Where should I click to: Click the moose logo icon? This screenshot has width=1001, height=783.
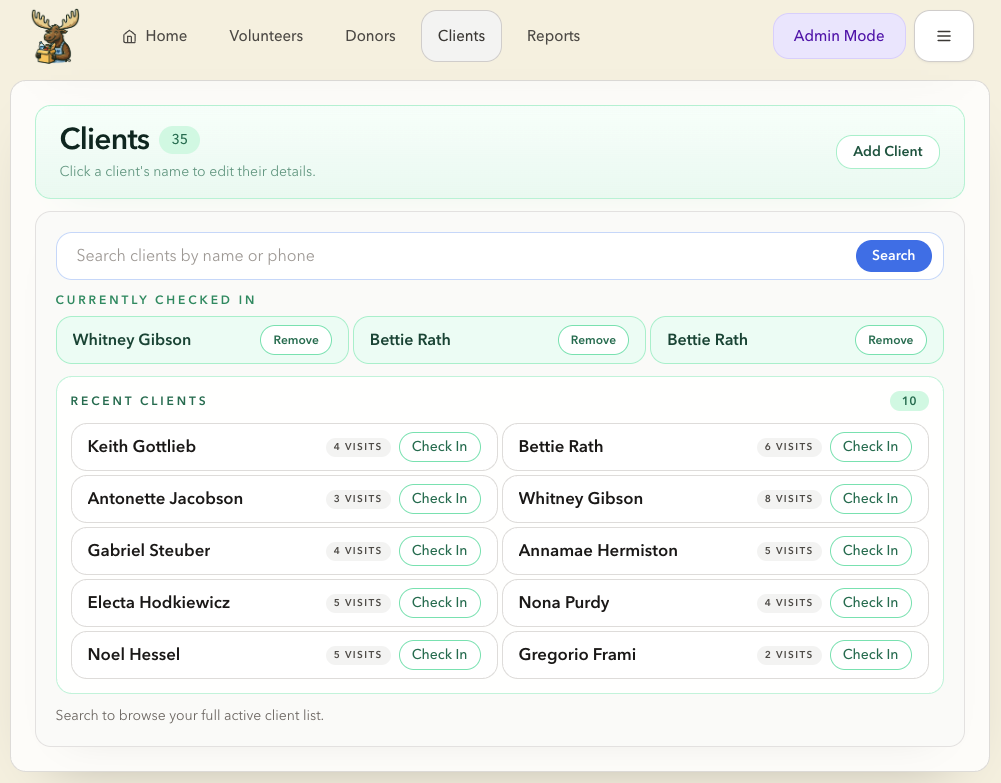pos(56,36)
